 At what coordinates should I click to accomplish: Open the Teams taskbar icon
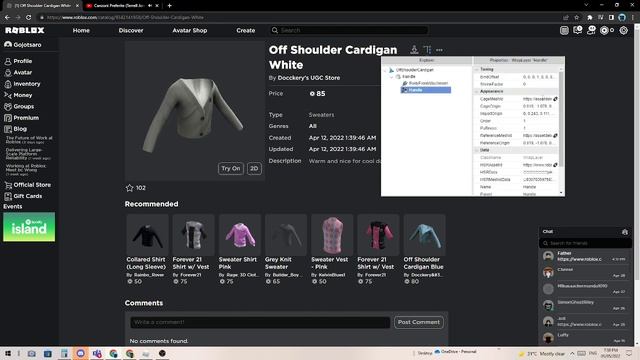click(97, 353)
